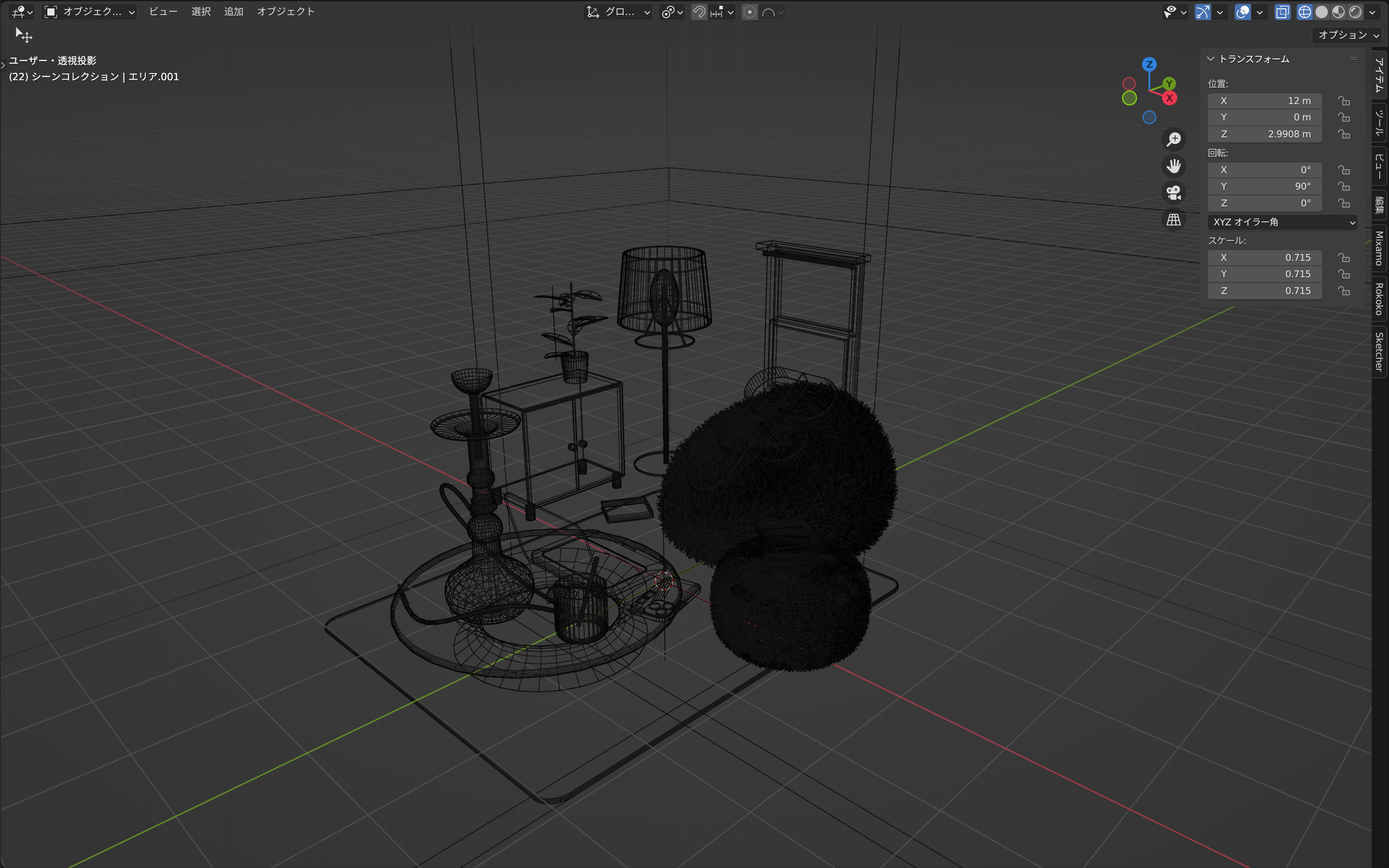Open the 選択 menu
Image resolution: width=1389 pixels, height=868 pixels.
(x=201, y=12)
